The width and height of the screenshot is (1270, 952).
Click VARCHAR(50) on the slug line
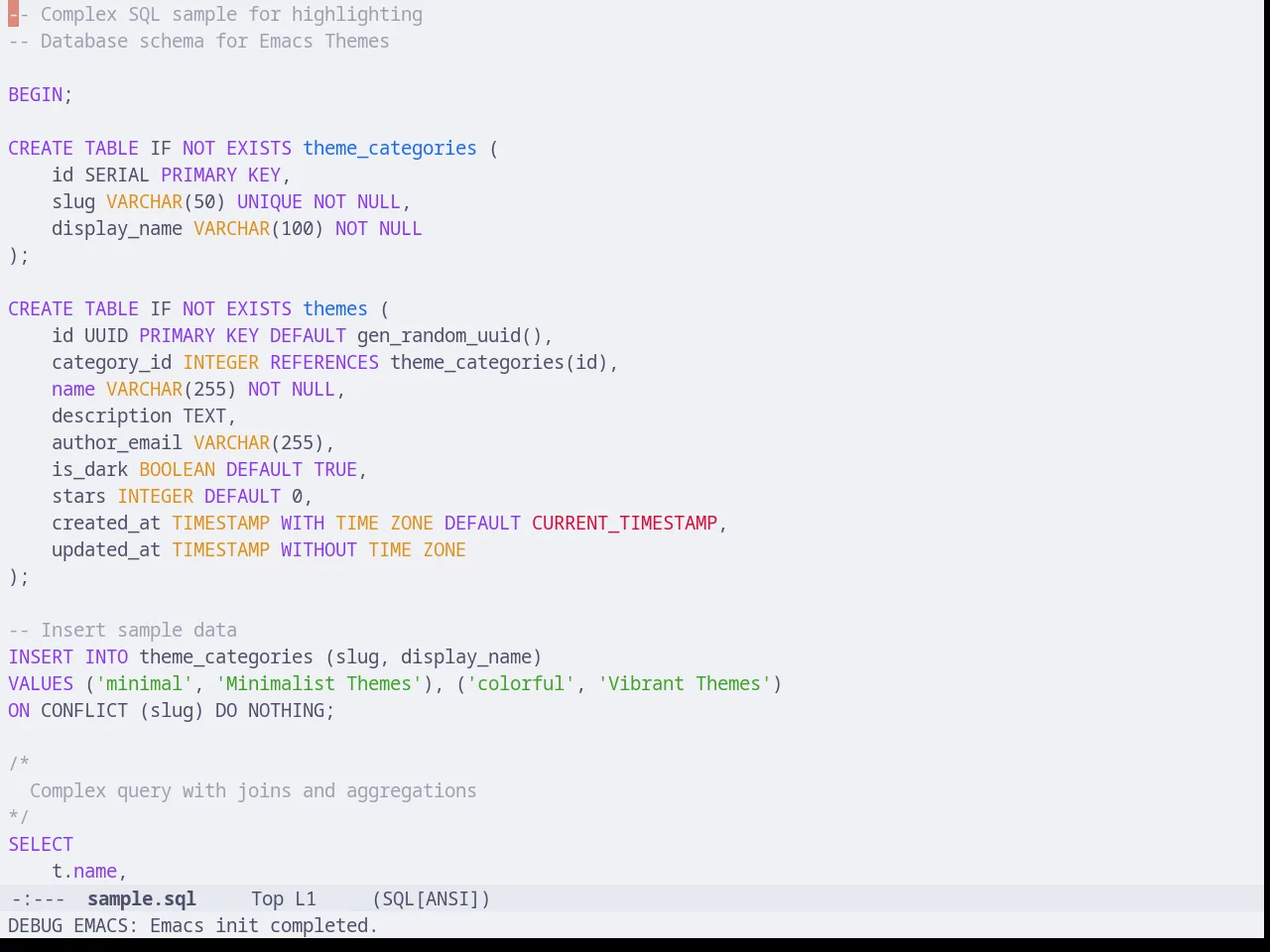pyautogui.click(x=166, y=202)
